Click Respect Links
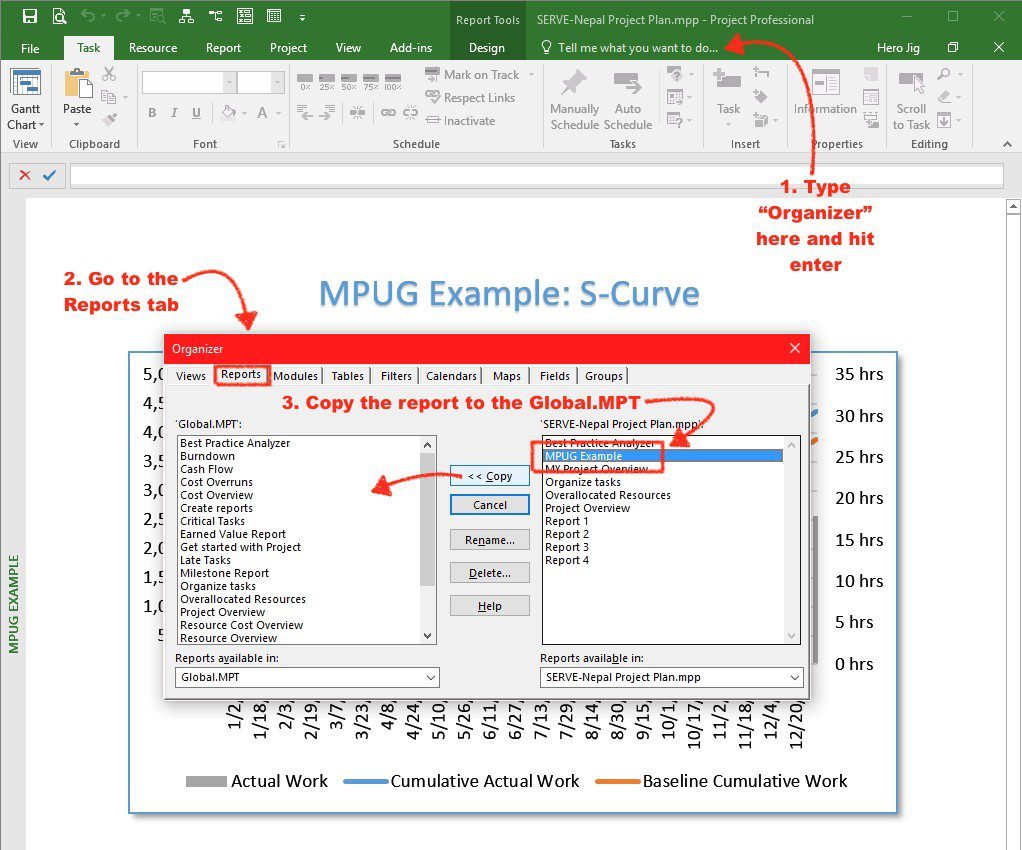This screenshot has width=1022, height=850. coord(470,98)
